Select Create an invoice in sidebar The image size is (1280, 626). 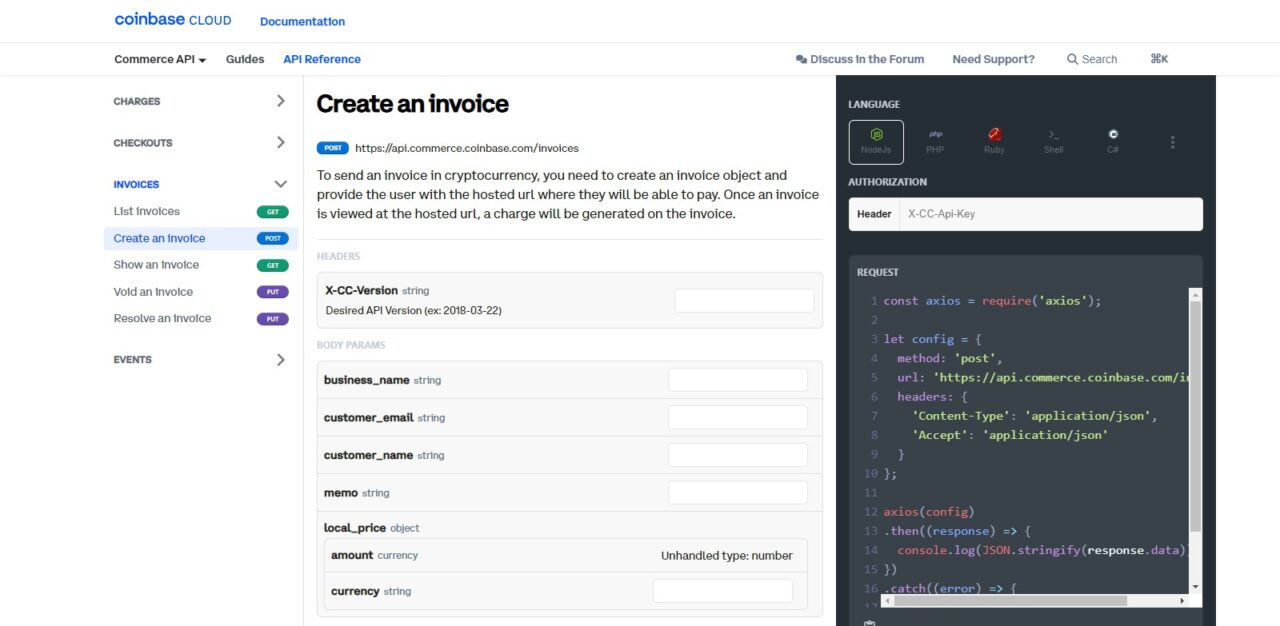[201, 238]
